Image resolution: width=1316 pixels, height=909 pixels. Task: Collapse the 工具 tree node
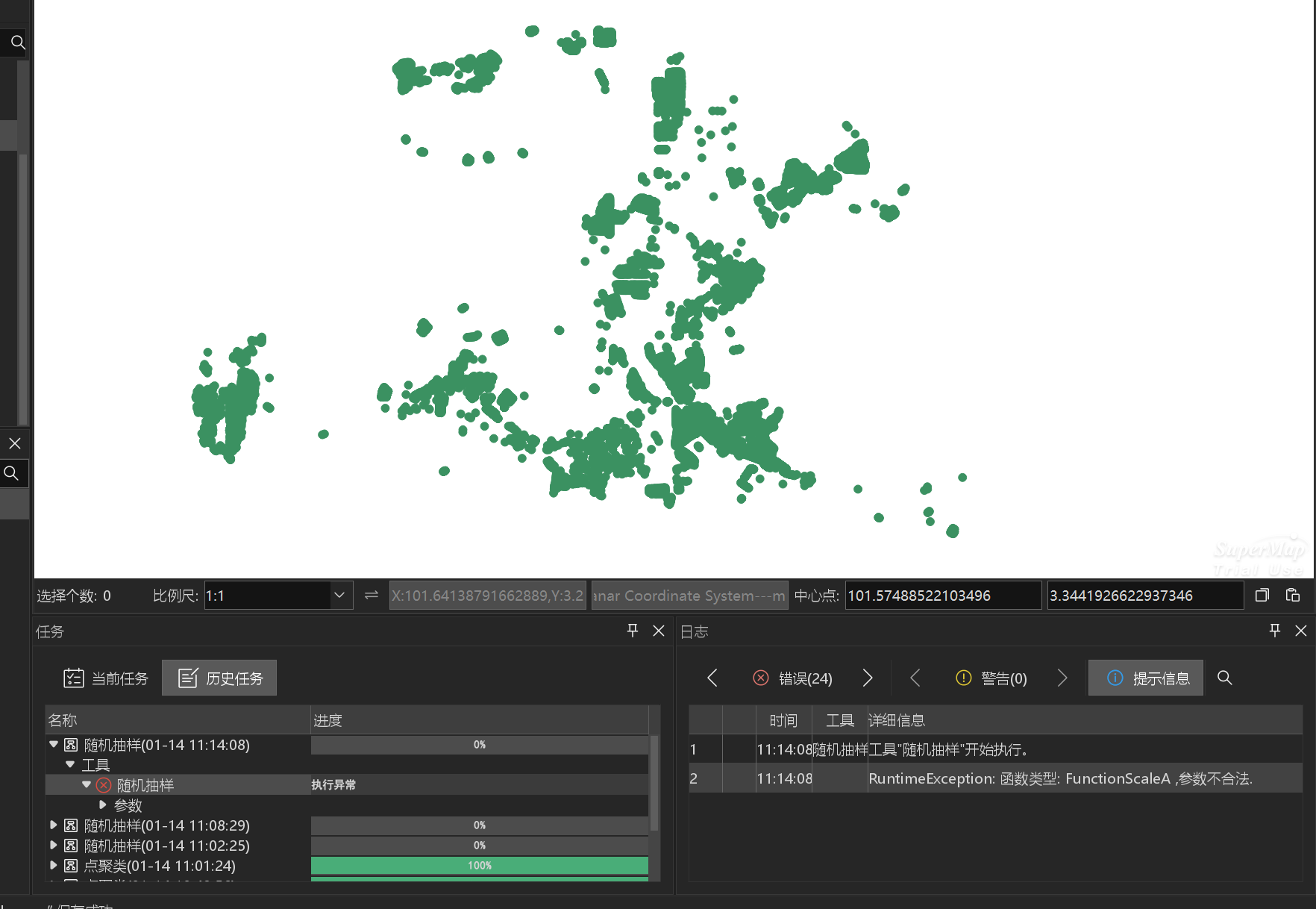coord(70,764)
